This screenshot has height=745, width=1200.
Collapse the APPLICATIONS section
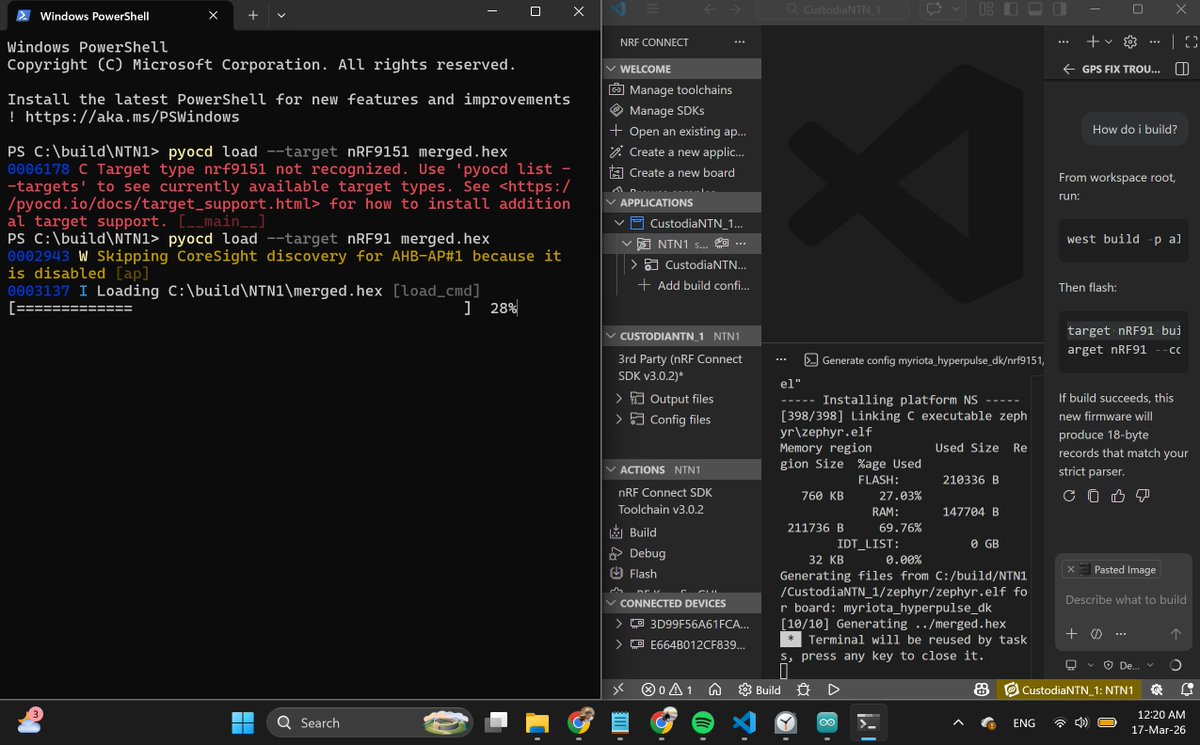click(682, 202)
